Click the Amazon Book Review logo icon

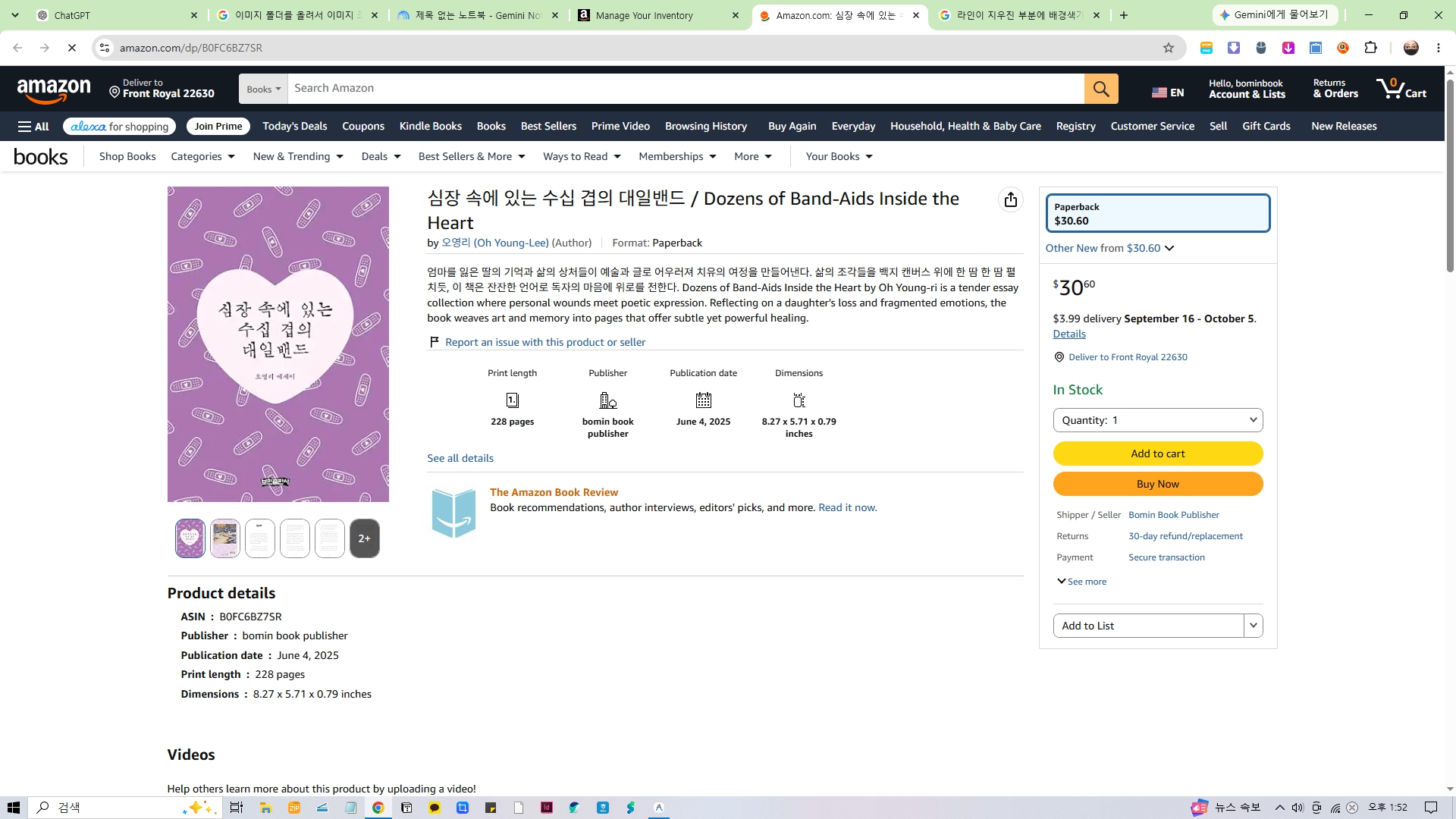(453, 513)
